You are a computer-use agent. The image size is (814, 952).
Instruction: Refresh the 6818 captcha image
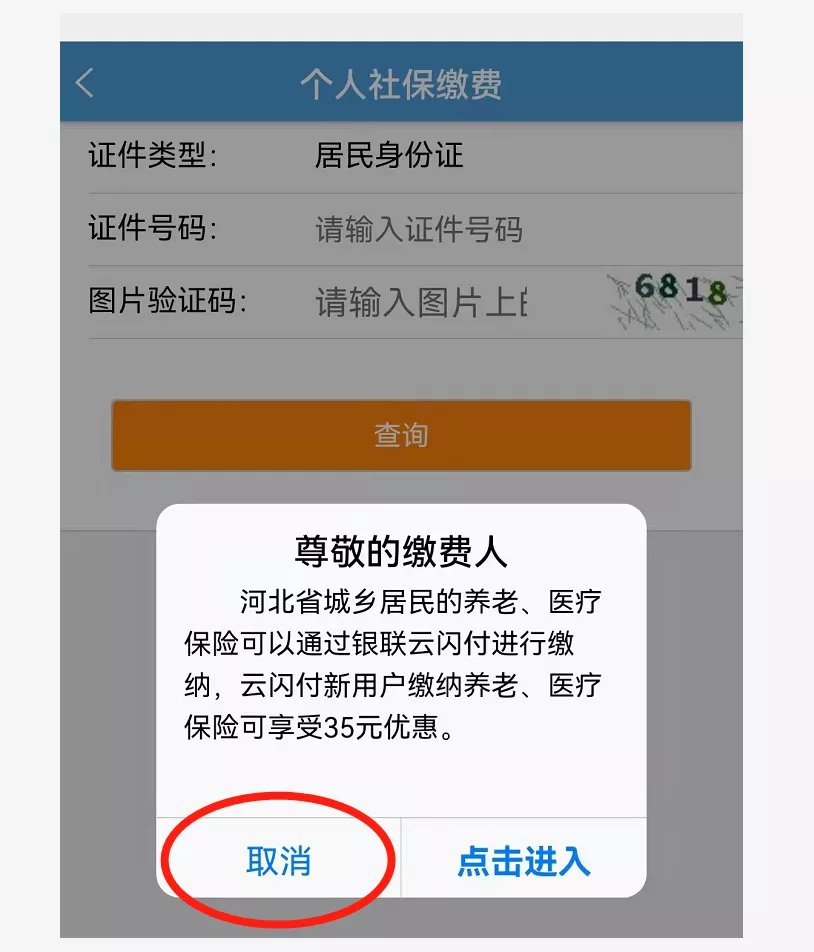(x=674, y=302)
